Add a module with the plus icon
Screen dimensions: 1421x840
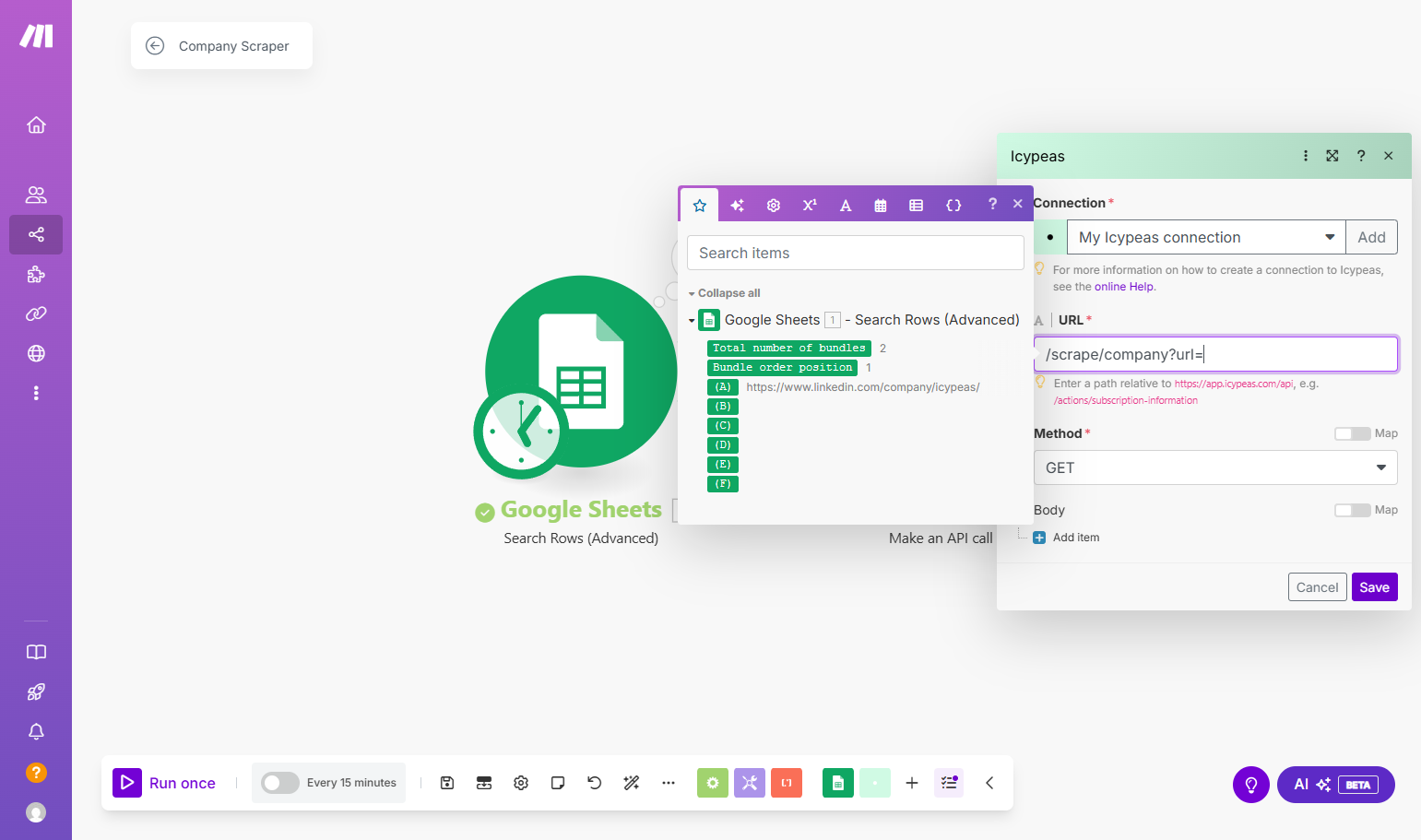tap(912, 783)
